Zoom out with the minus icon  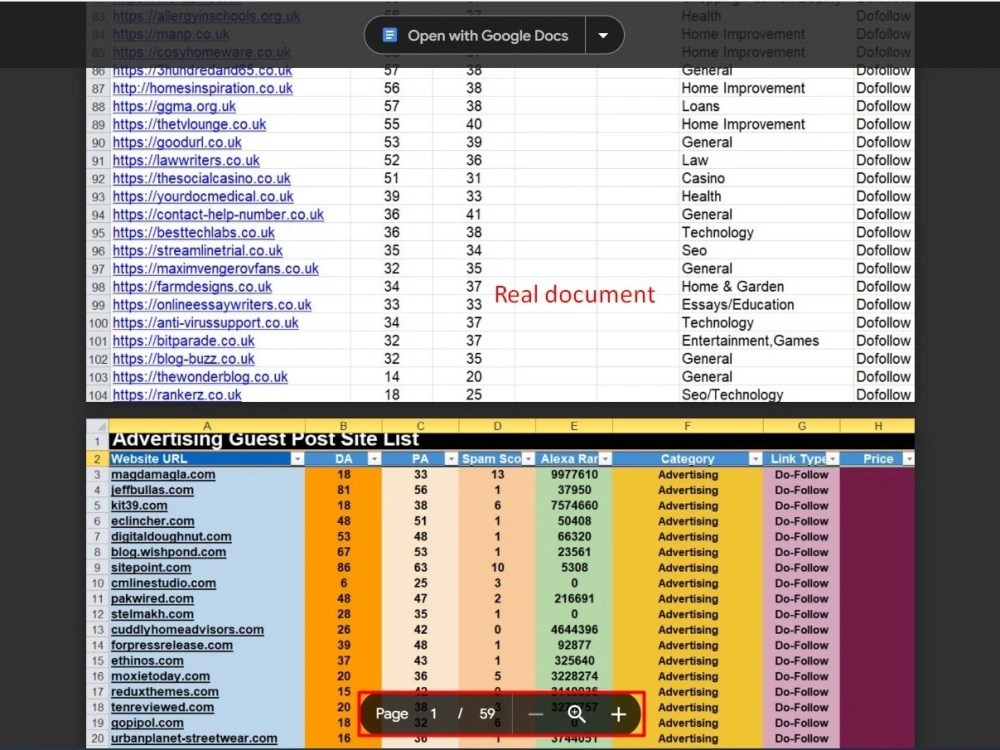point(536,714)
